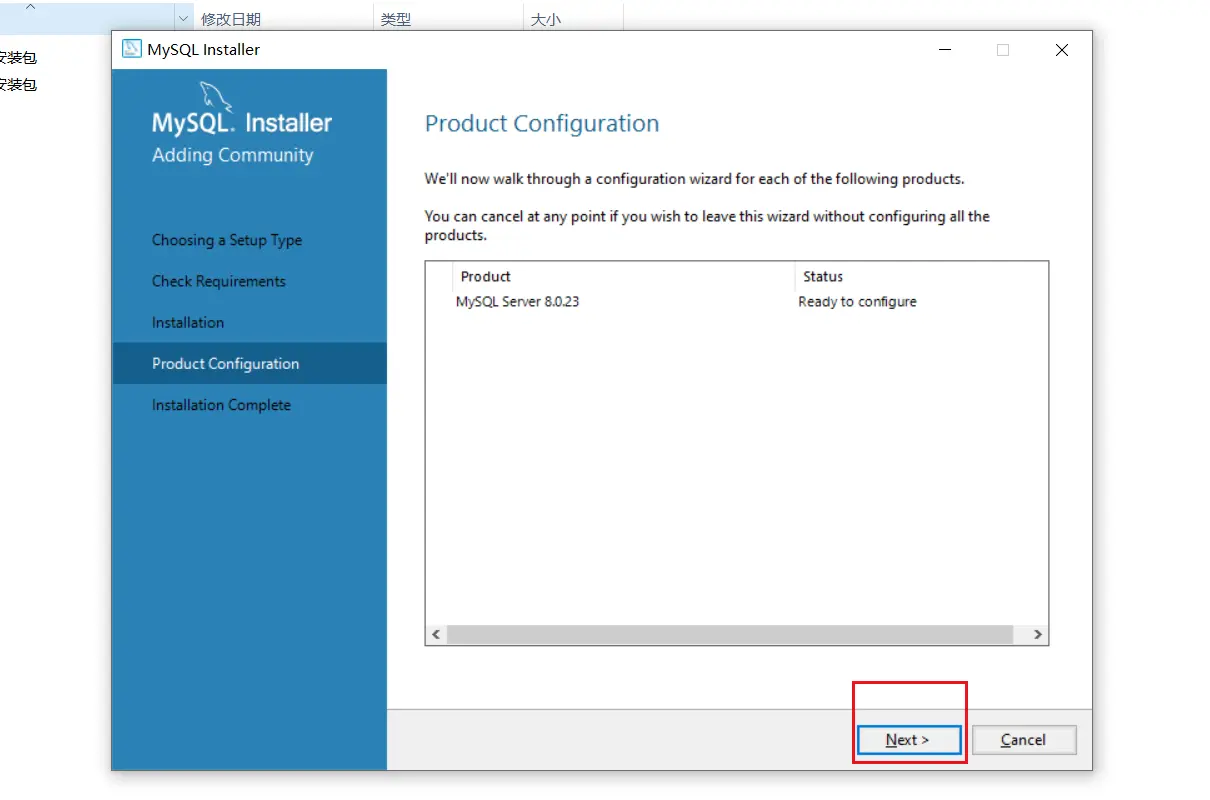This screenshot has height=800, width=1210.
Task: Click the MySQL dolphin logo
Action: (x=217, y=97)
